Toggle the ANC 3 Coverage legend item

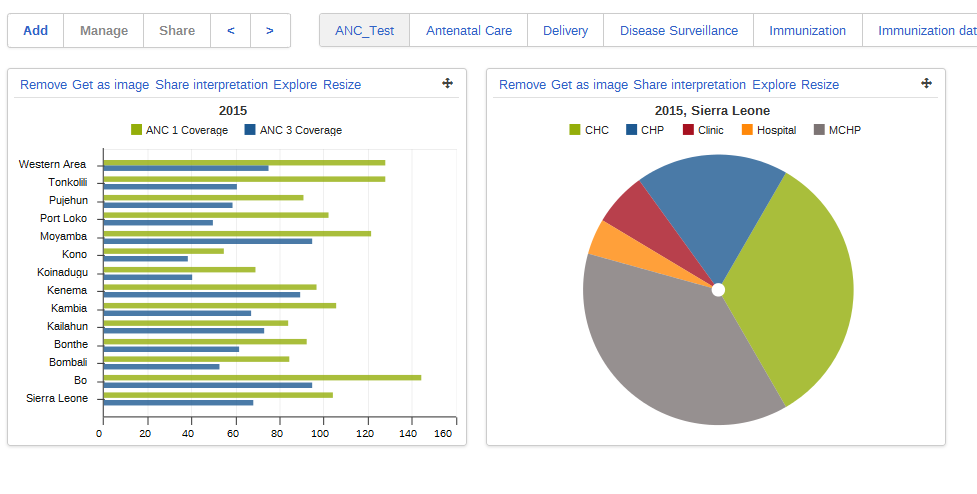300,130
